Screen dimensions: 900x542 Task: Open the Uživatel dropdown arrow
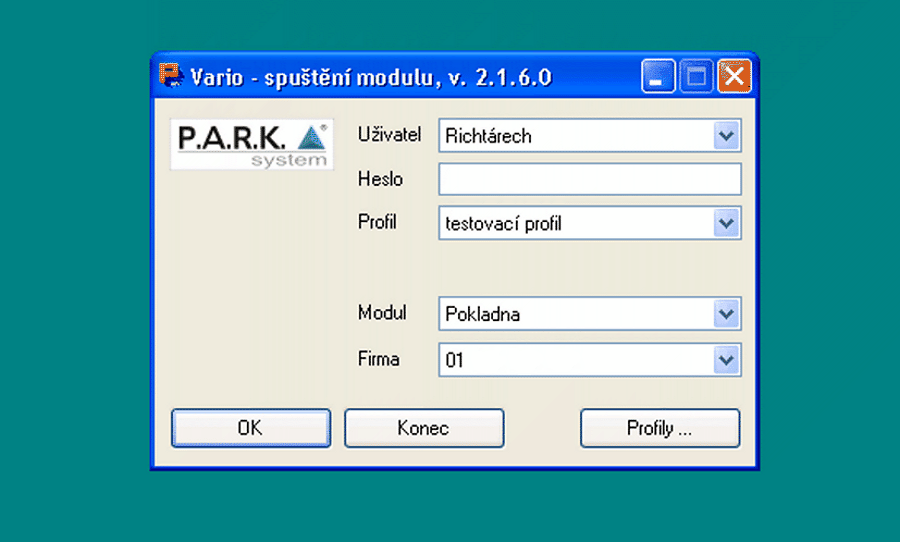(726, 136)
